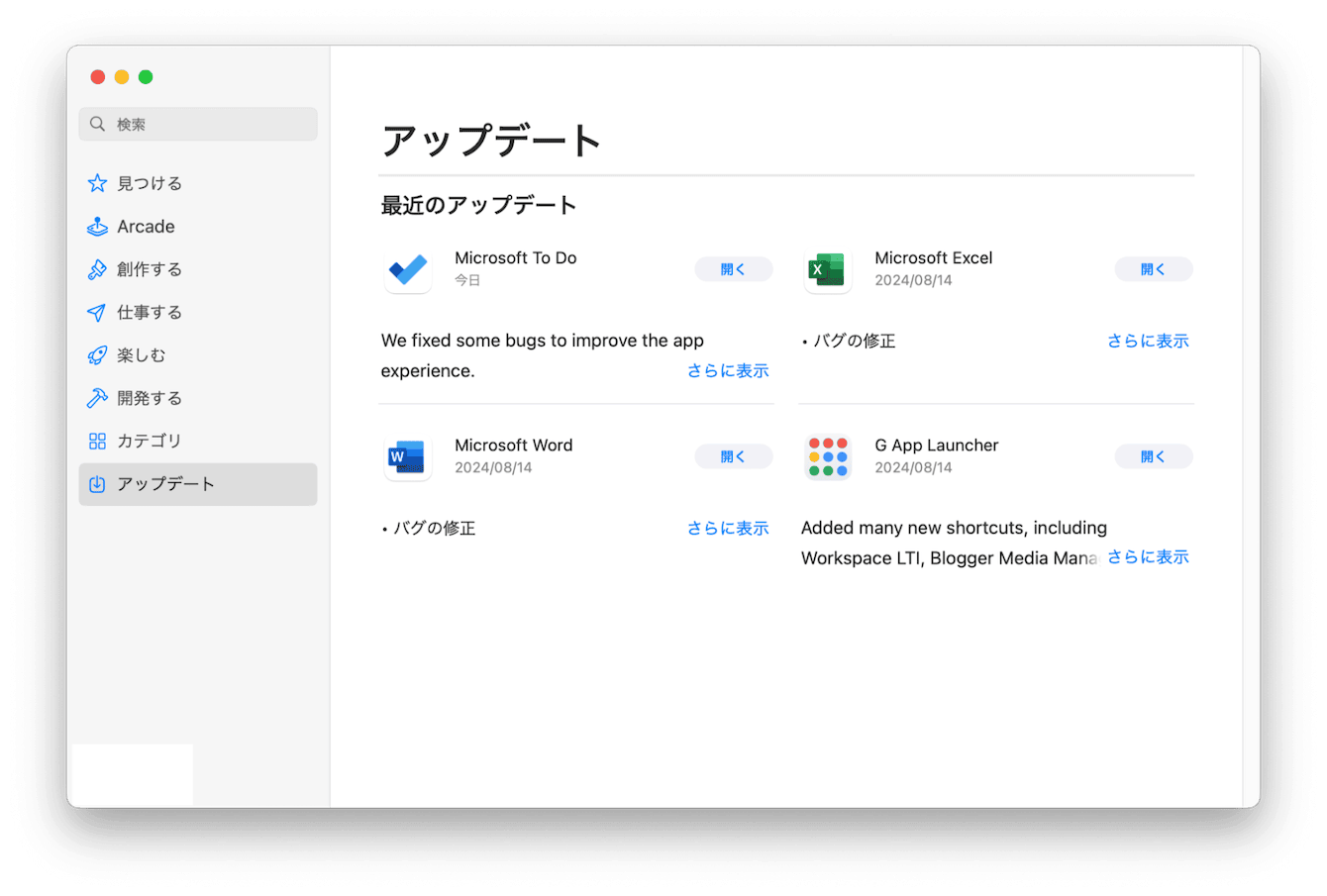Screen dimensions: 1327x896
Task: Open G App Launcher with 開く button
Action: click(x=1154, y=456)
